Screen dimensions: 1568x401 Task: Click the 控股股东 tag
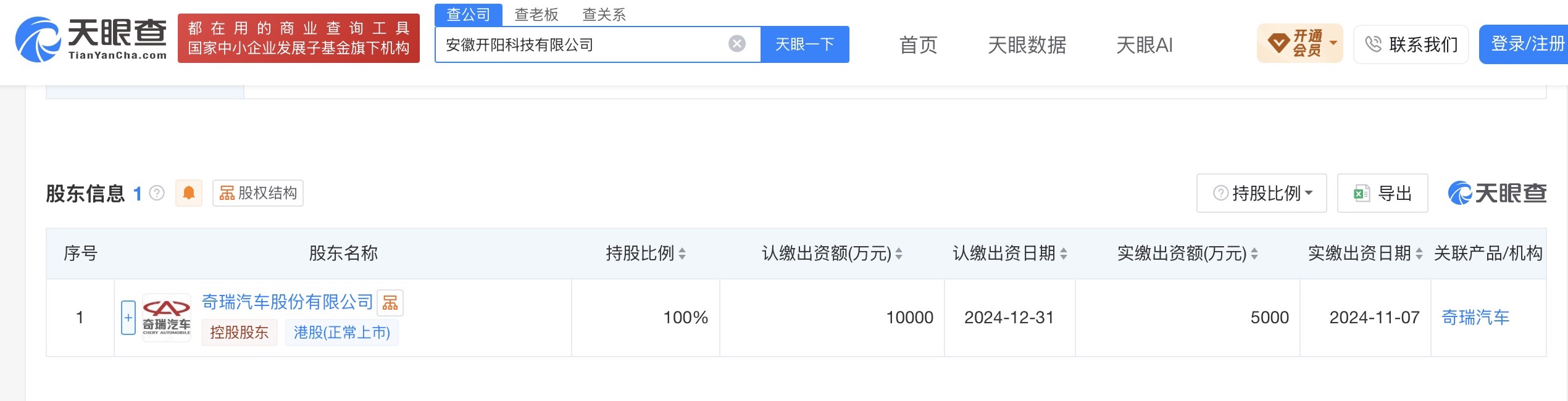point(240,333)
